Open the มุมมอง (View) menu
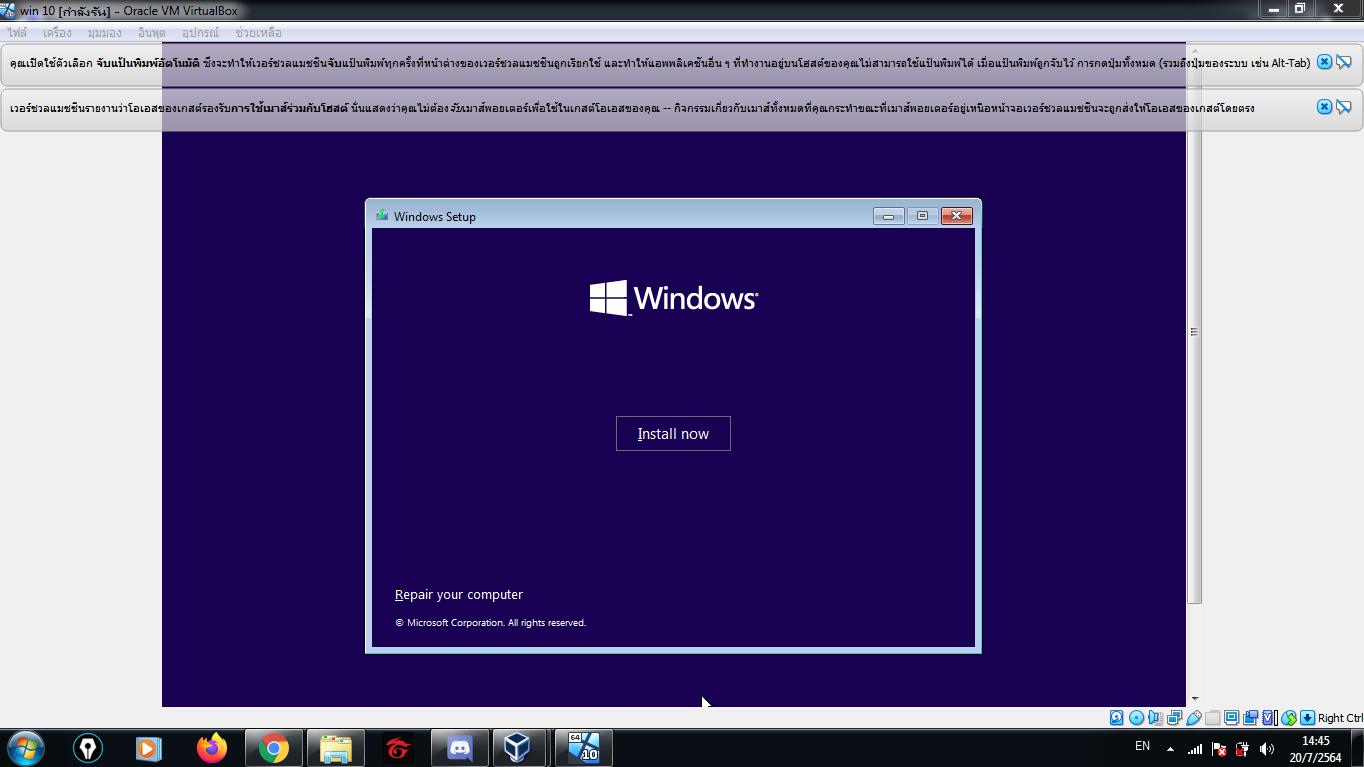The width and height of the screenshot is (1364, 767). tap(104, 33)
